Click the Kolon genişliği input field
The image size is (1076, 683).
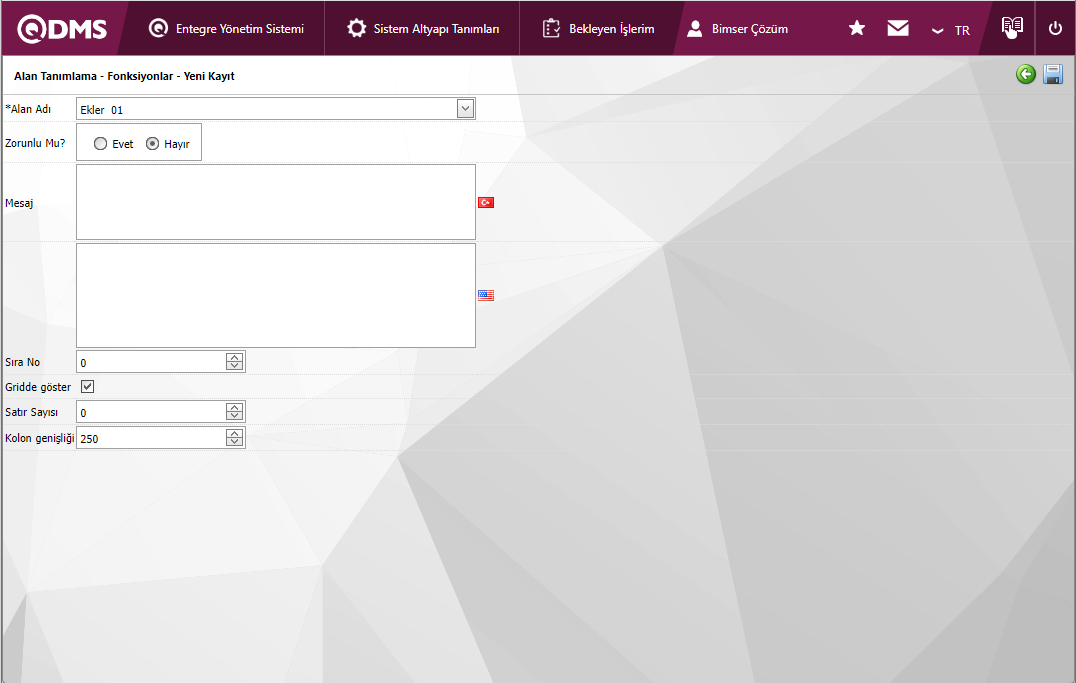click(x=151, y=439)
